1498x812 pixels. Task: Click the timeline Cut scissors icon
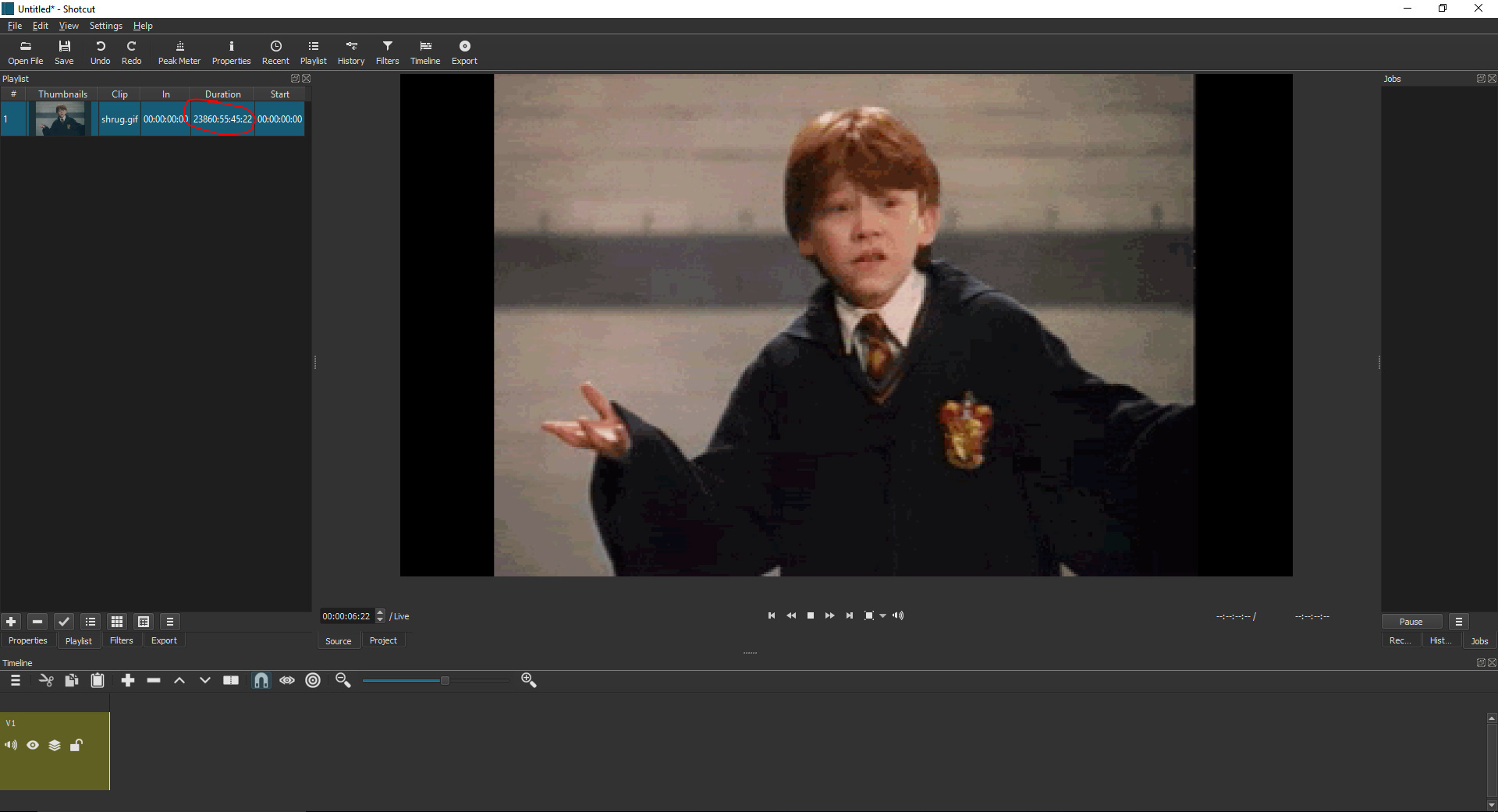[46, 680]
